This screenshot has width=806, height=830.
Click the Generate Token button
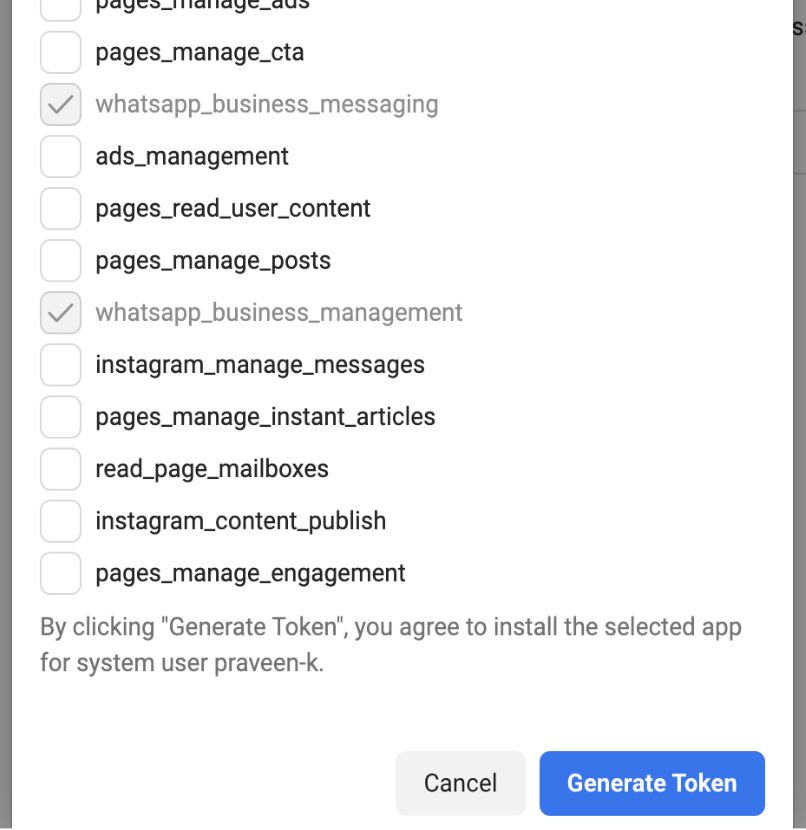(x=652, y=783)
